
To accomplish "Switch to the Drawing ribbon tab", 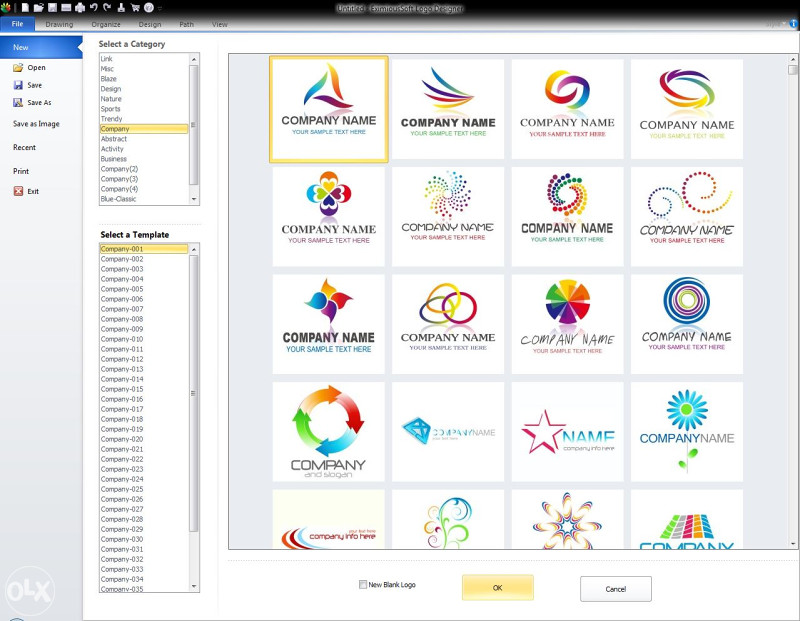I will pos(59,24).
